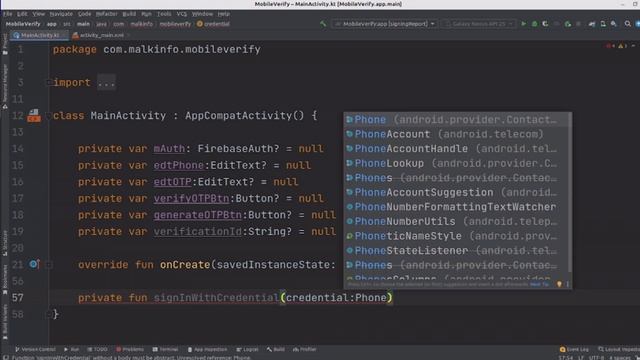The height and width of the screenshot is (360, 640).
Task: Open the Refactor menu
Action: point(107,14)
